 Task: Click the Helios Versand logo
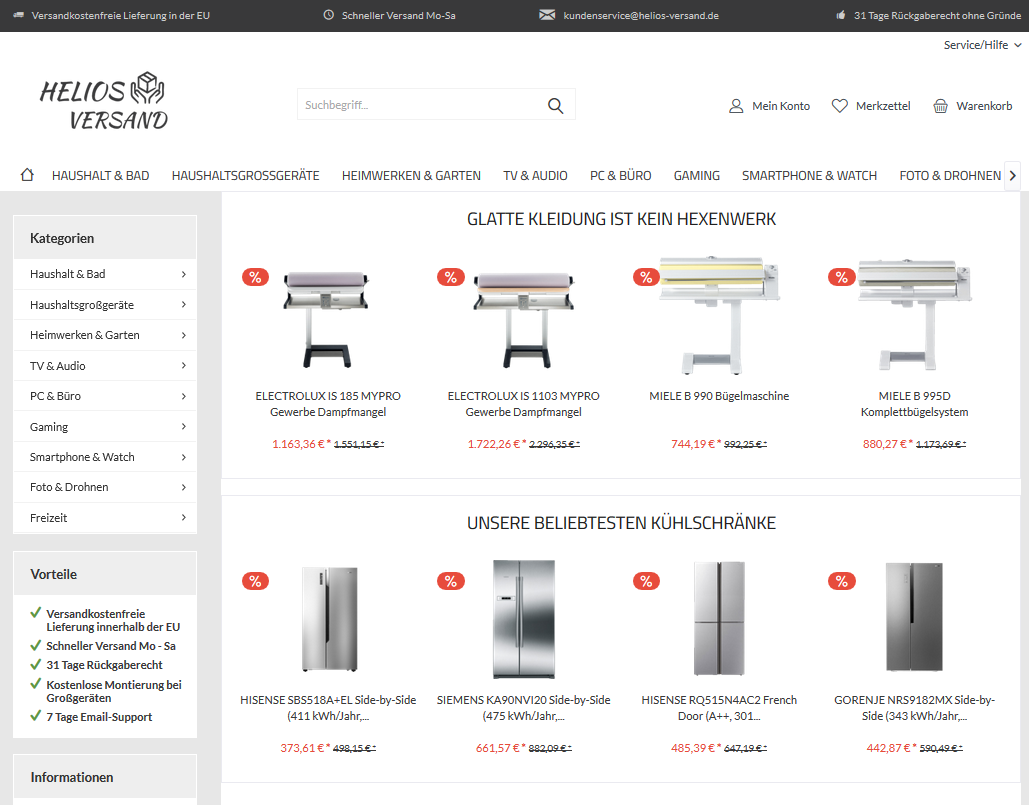point(104,101)
